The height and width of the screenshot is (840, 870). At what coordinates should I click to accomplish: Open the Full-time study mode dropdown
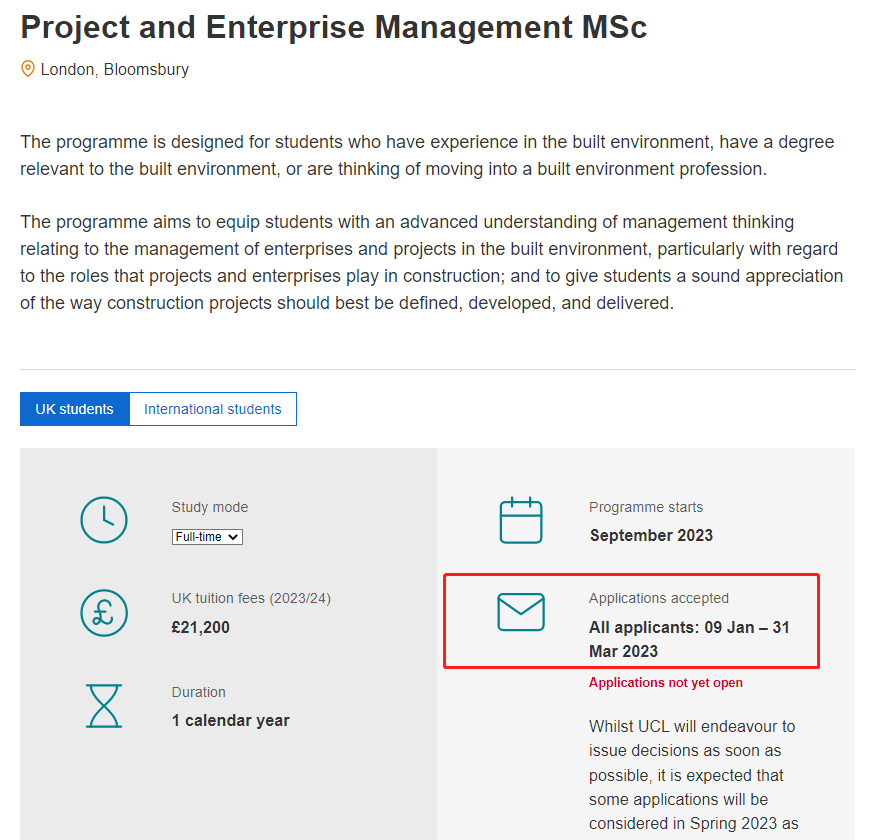pos(207,537)
